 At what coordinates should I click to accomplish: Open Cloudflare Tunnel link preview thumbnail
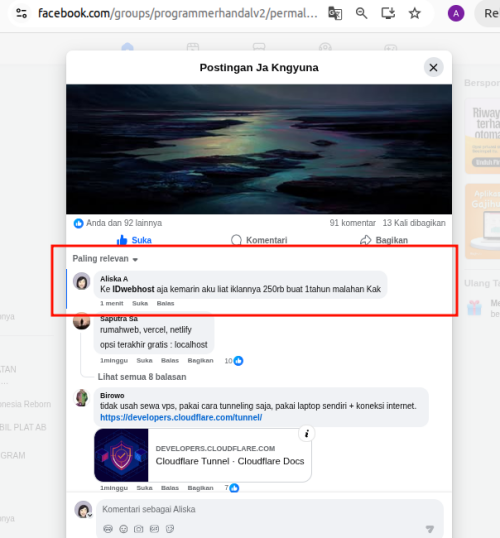pos(121,455)
